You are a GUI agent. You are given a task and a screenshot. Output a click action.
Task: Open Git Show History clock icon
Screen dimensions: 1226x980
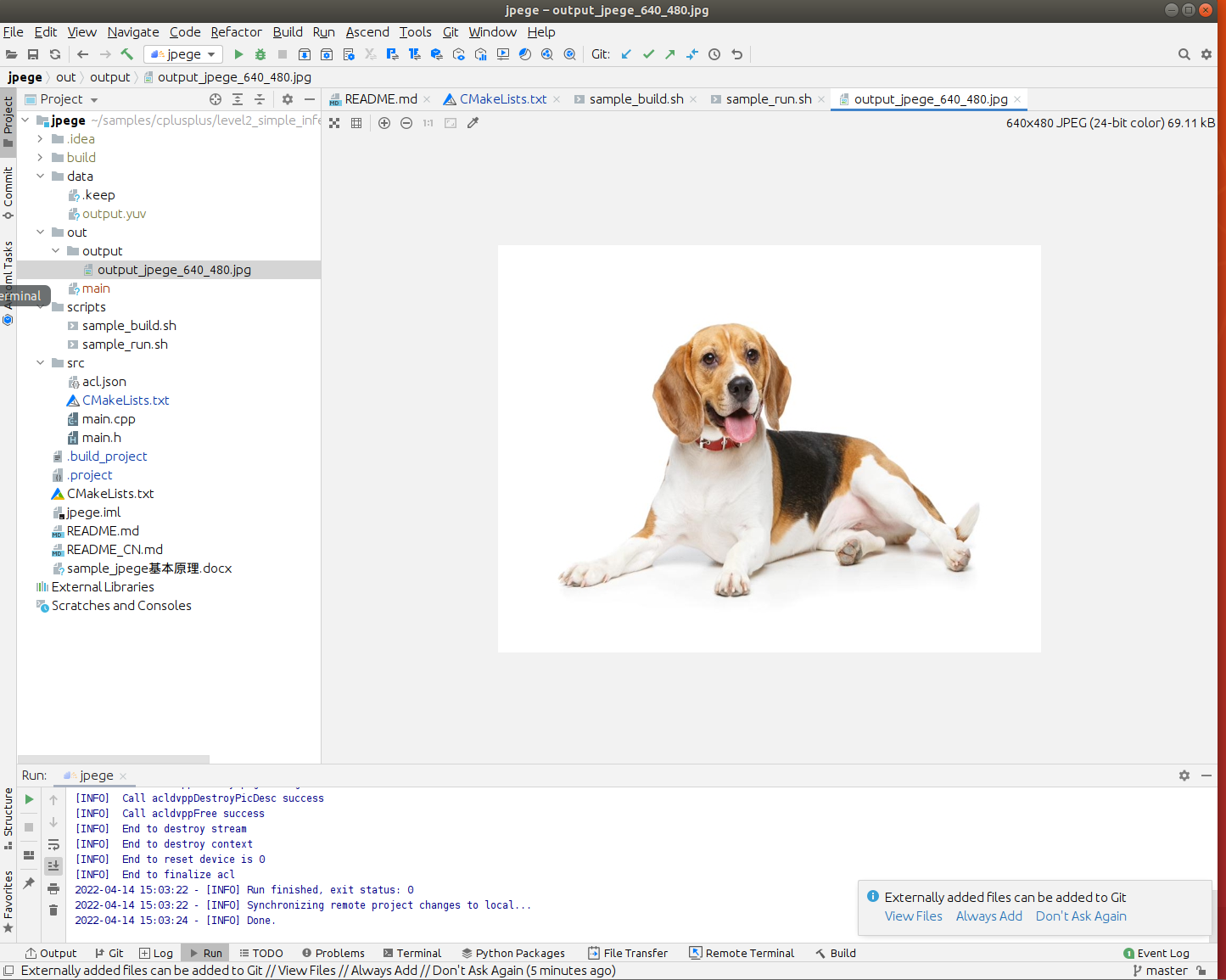click(714, 54)
